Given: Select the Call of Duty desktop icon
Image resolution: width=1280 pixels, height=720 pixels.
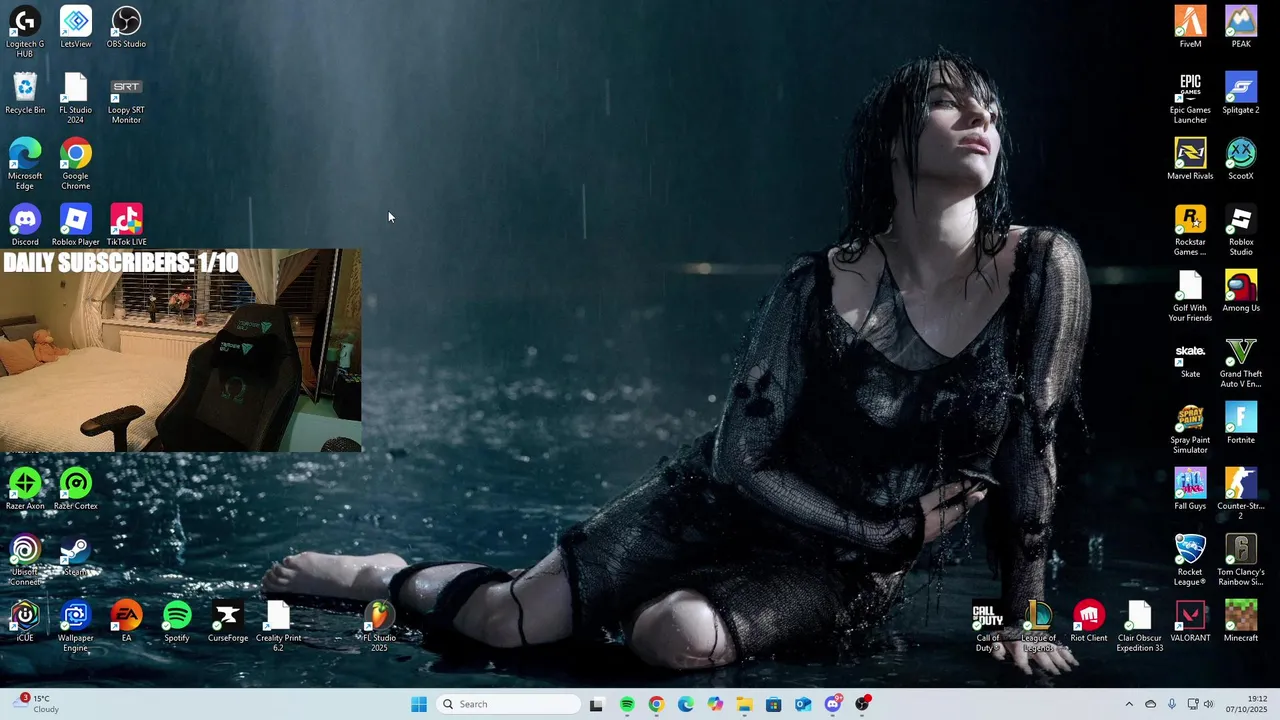Looking at the screenshot, I should [x=988, y=626].
